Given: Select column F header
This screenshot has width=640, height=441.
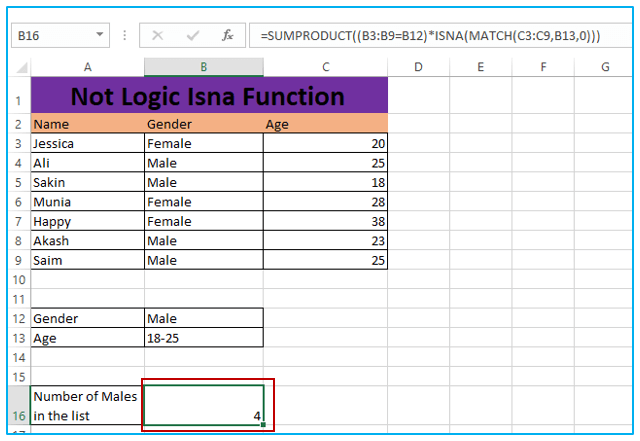Looking at the screenshot, I should point(543,67).
